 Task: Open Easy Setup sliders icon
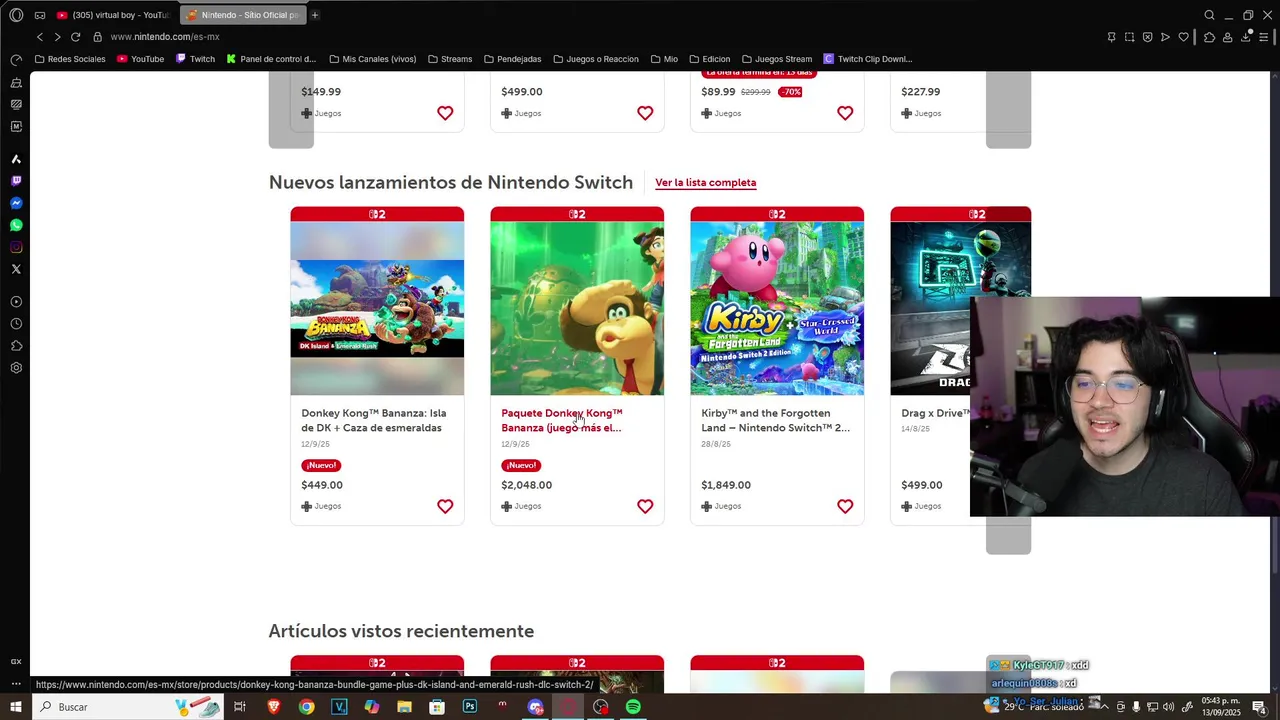click(1264, 37)
